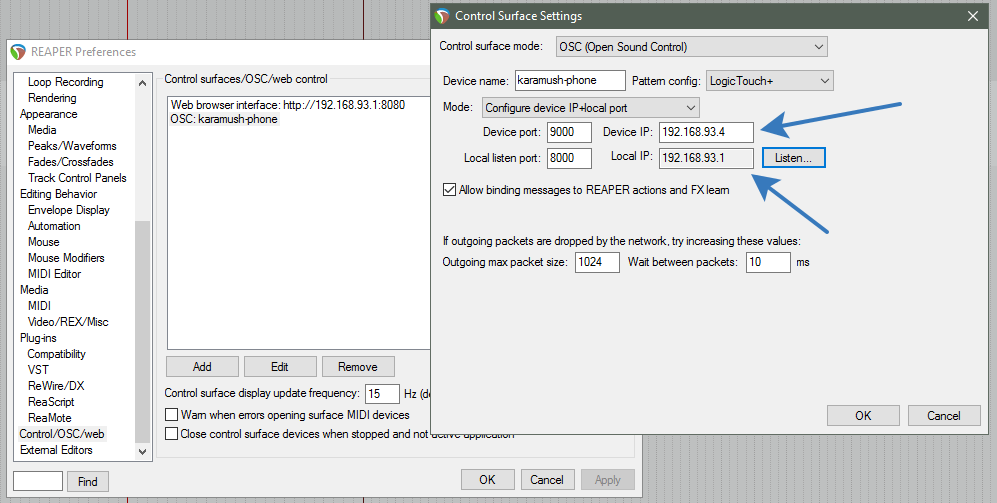Select Video/REX/Misc in preferences tree
The image size is (997, 503).
pyautogui.click(x=68, y=322)
